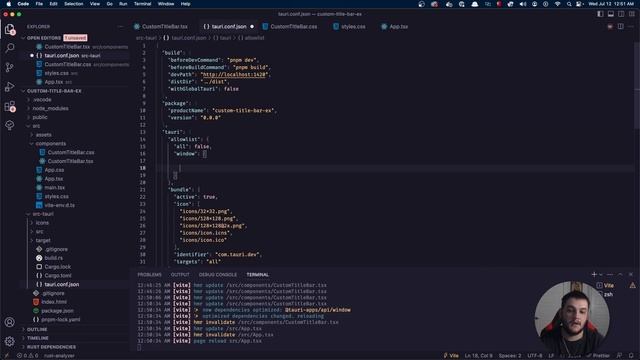Toggle secondary side bar layout icon
640x360 pixels.
click(x=621, y=14)
